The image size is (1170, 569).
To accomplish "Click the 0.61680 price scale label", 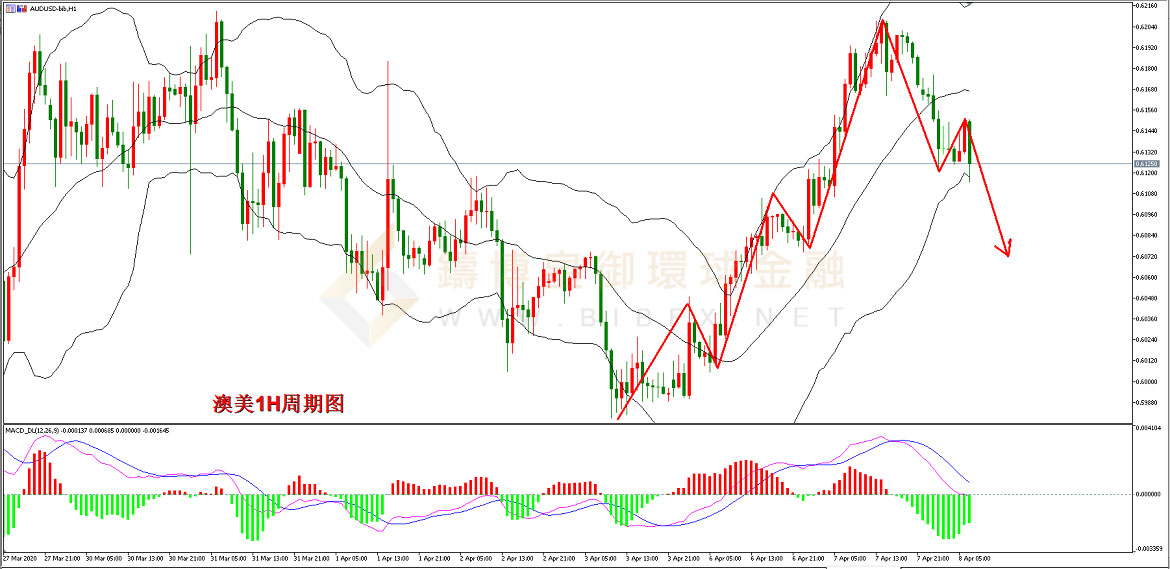I will point(1146,89).
